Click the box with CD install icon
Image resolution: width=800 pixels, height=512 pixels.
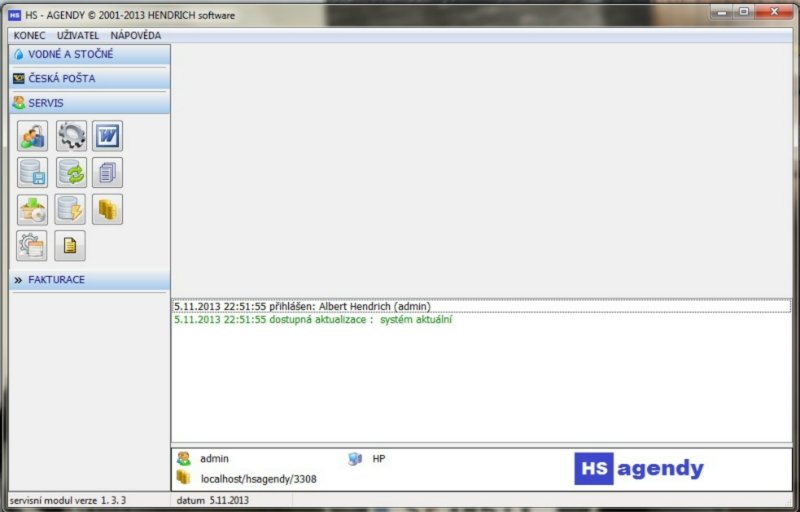pyautogui.click(x=33, y=209)
